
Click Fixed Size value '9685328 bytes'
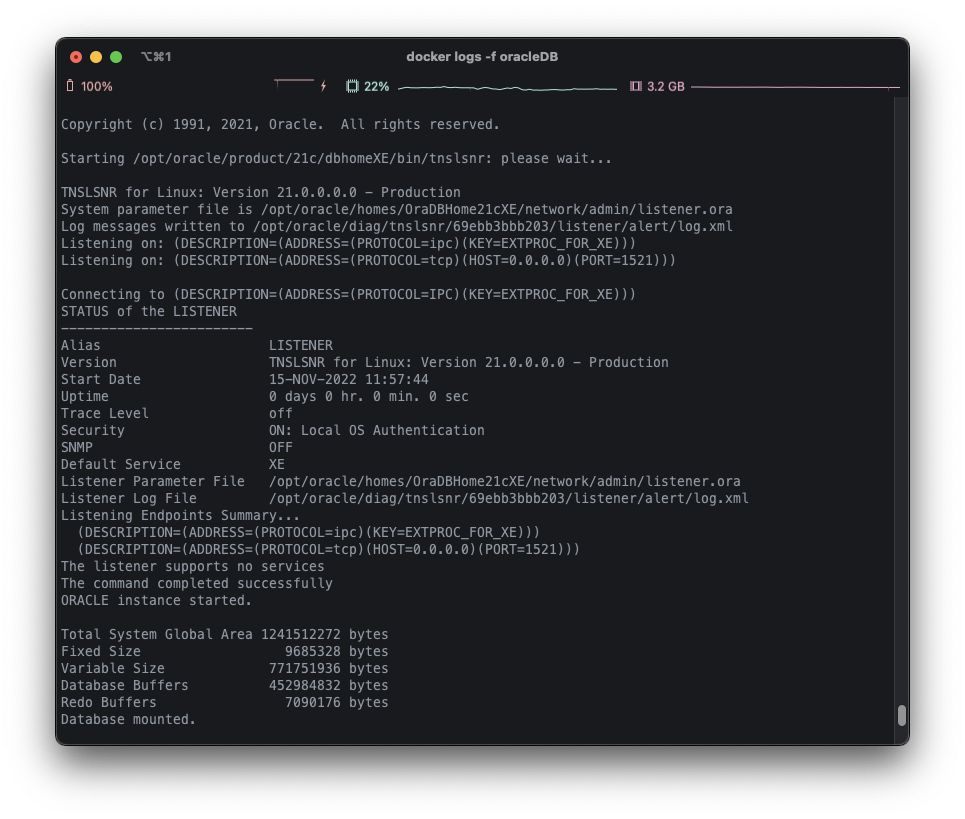pyautogui.click(x=336, y=651)
